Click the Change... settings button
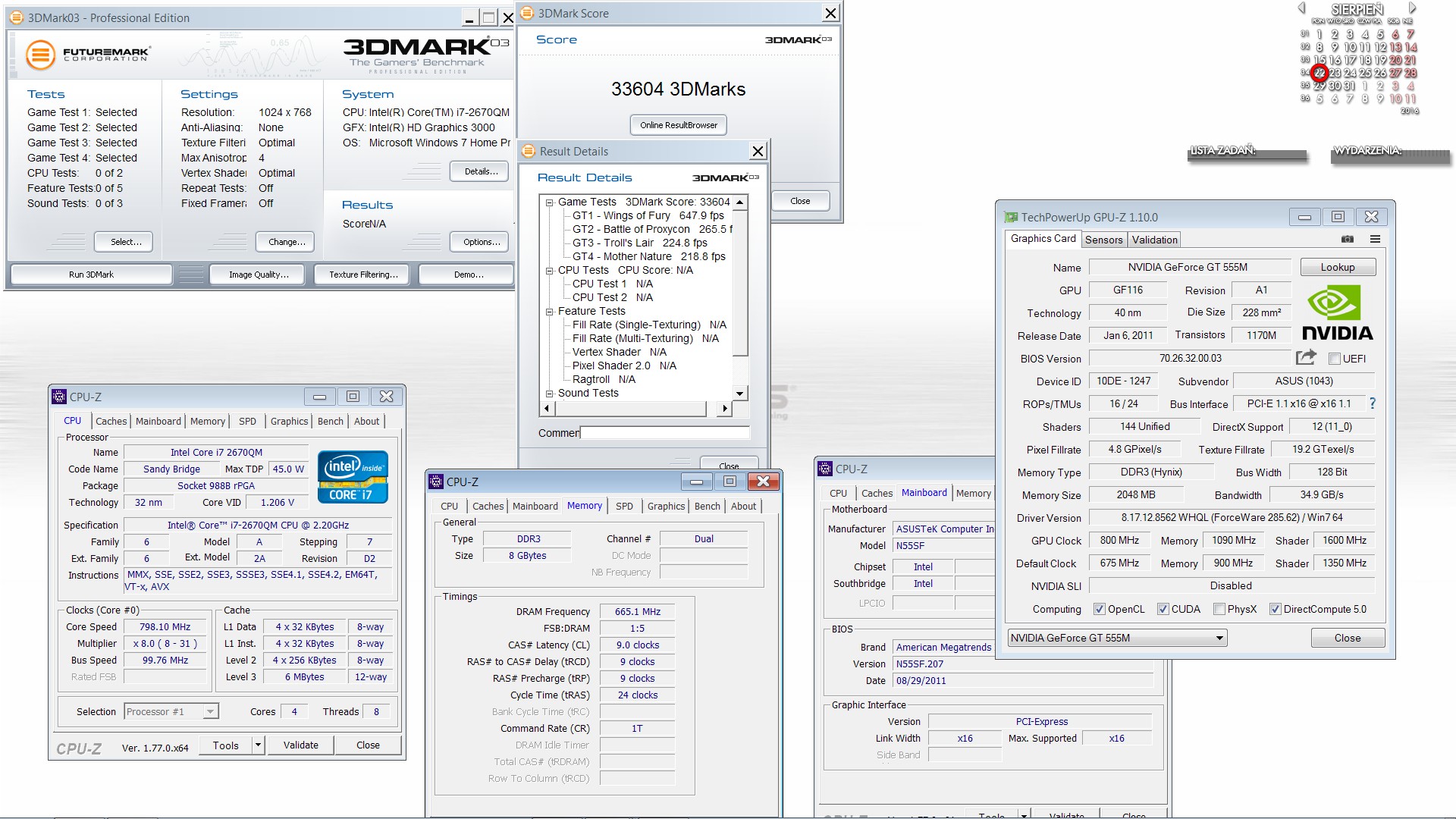This screenshot has width=1456, height=819. (x=286, y=242)
